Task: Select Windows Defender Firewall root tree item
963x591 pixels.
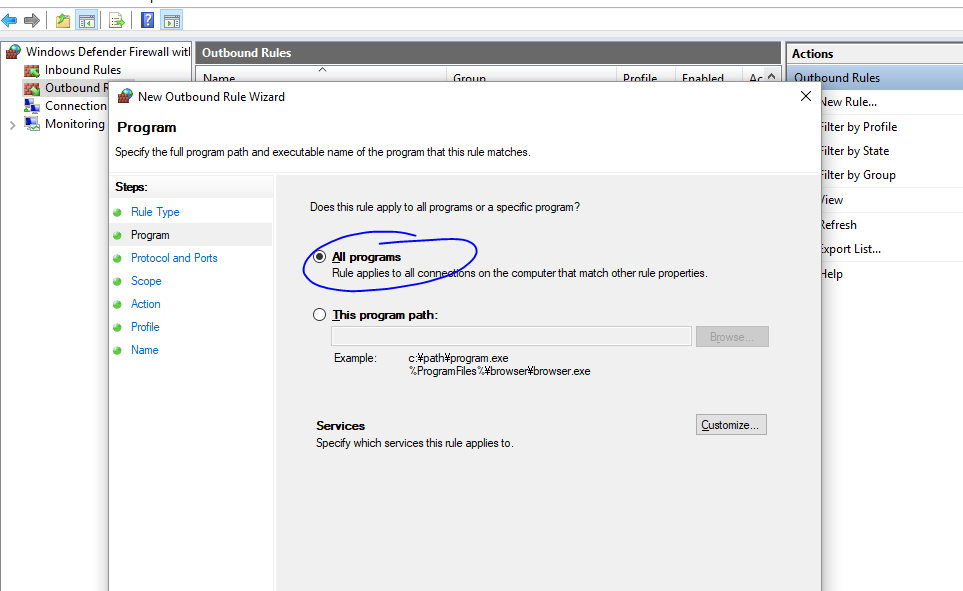Action: point(108,52)
